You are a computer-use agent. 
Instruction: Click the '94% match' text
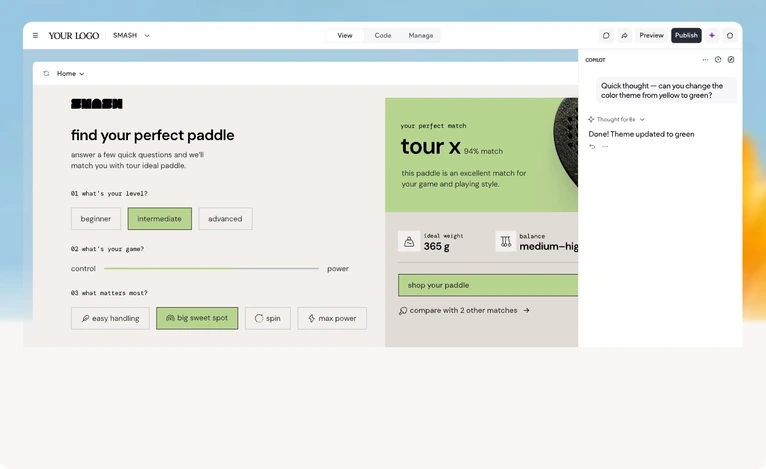[483, 151]
